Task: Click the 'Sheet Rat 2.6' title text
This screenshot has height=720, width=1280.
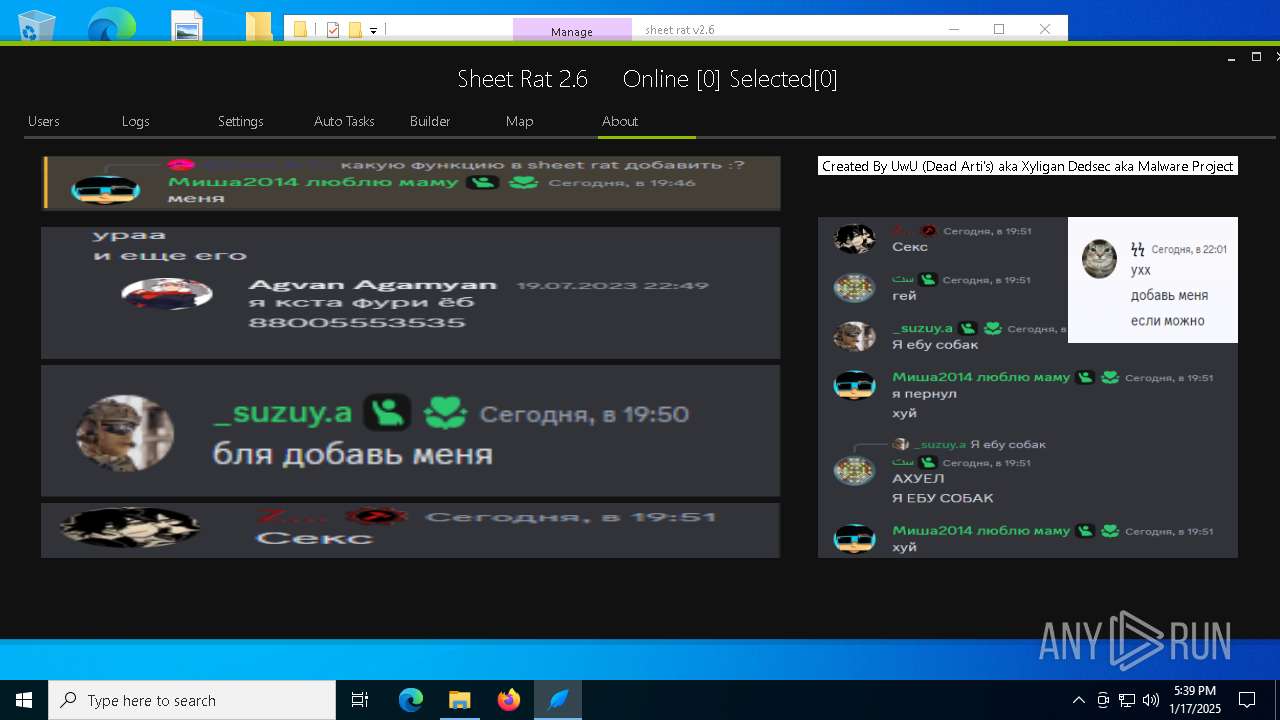Action: pos(522,79)
